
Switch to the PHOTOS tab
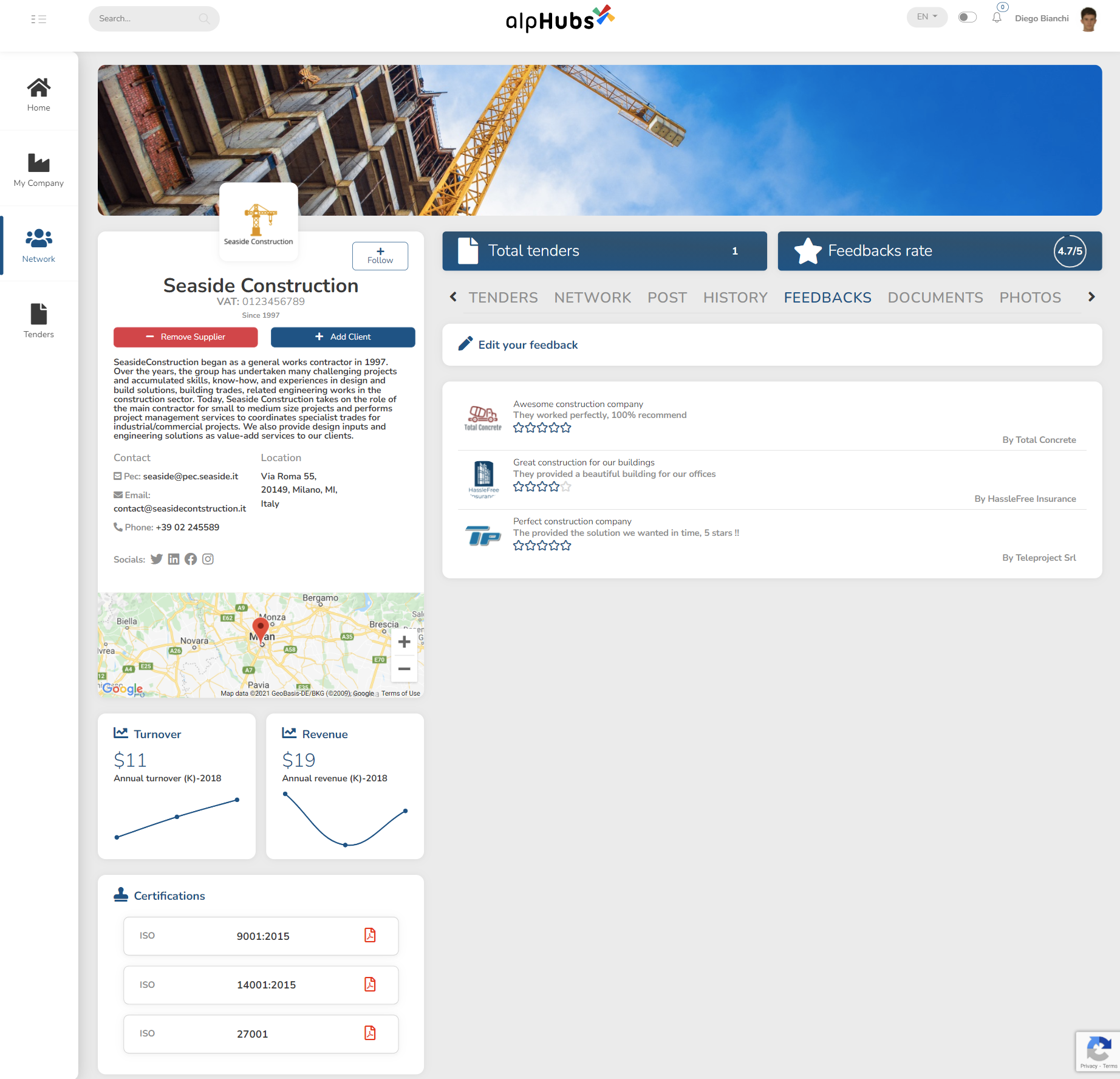(x=1030, y=298)
